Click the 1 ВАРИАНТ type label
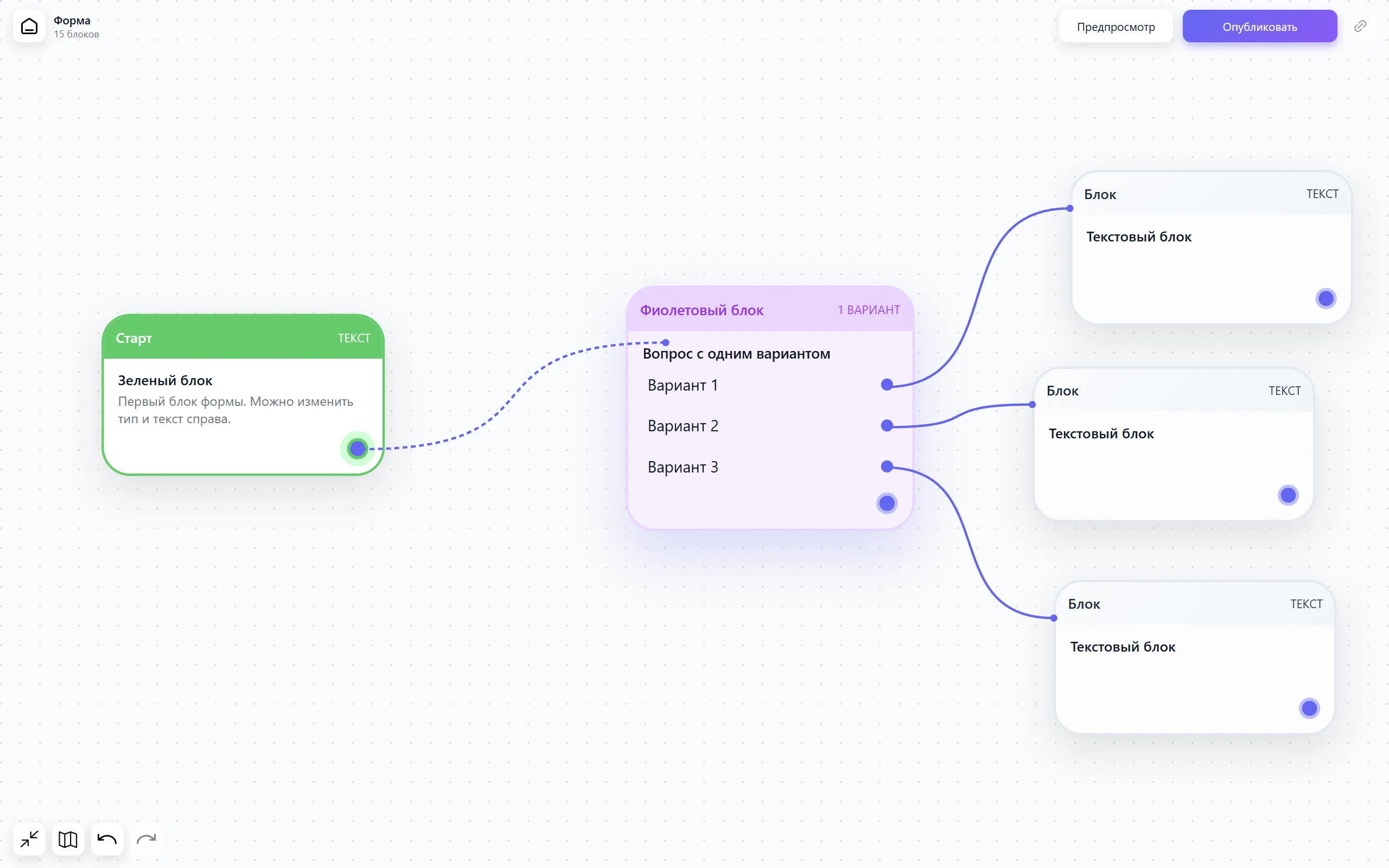The height and width of the screenshot is (868, 1389). tap(869, 310)
